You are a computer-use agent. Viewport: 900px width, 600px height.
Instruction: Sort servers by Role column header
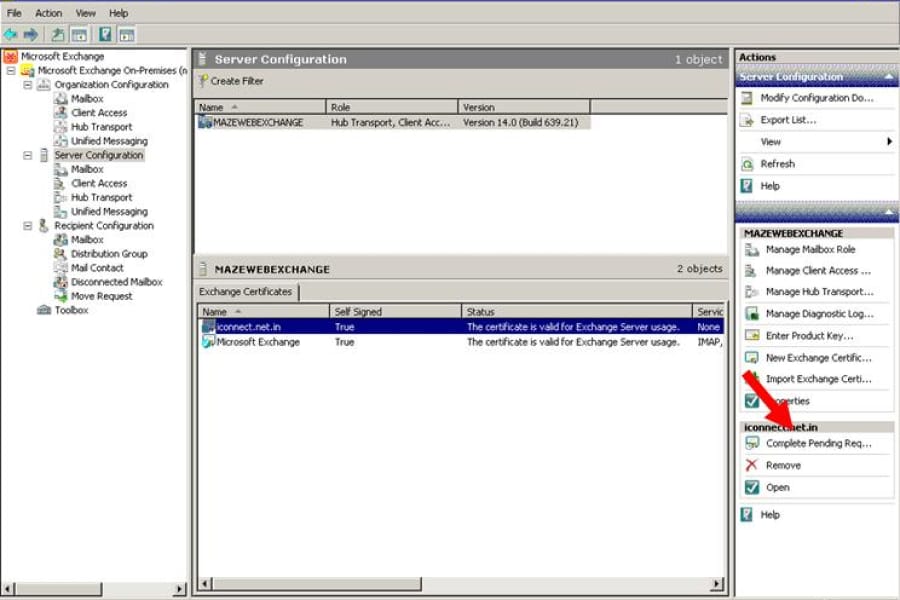392,107
